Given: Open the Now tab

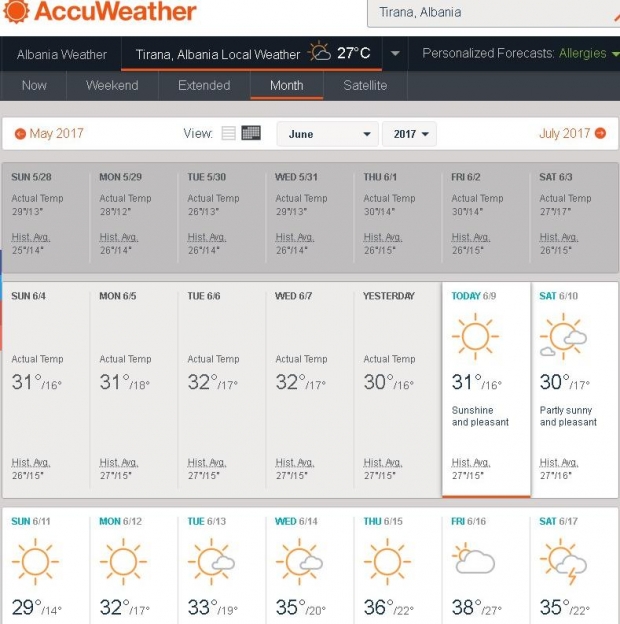Looking at the screenshot, I should tap(34, 85).
